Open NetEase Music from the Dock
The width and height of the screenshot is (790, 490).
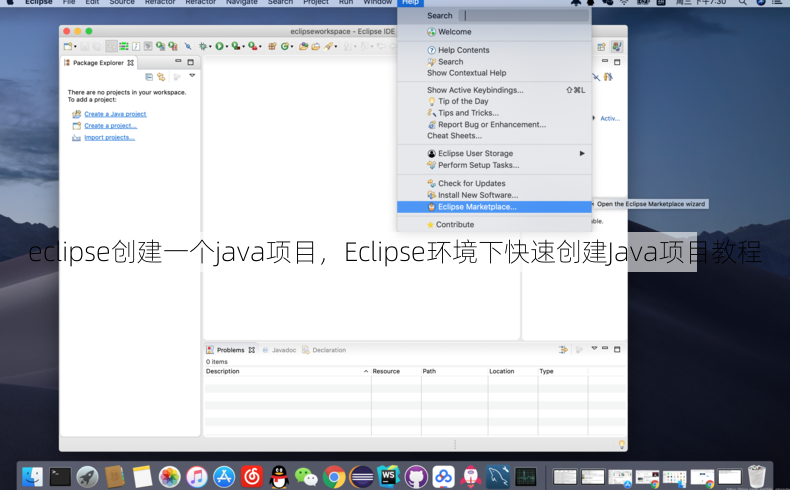tap(252, 476)
